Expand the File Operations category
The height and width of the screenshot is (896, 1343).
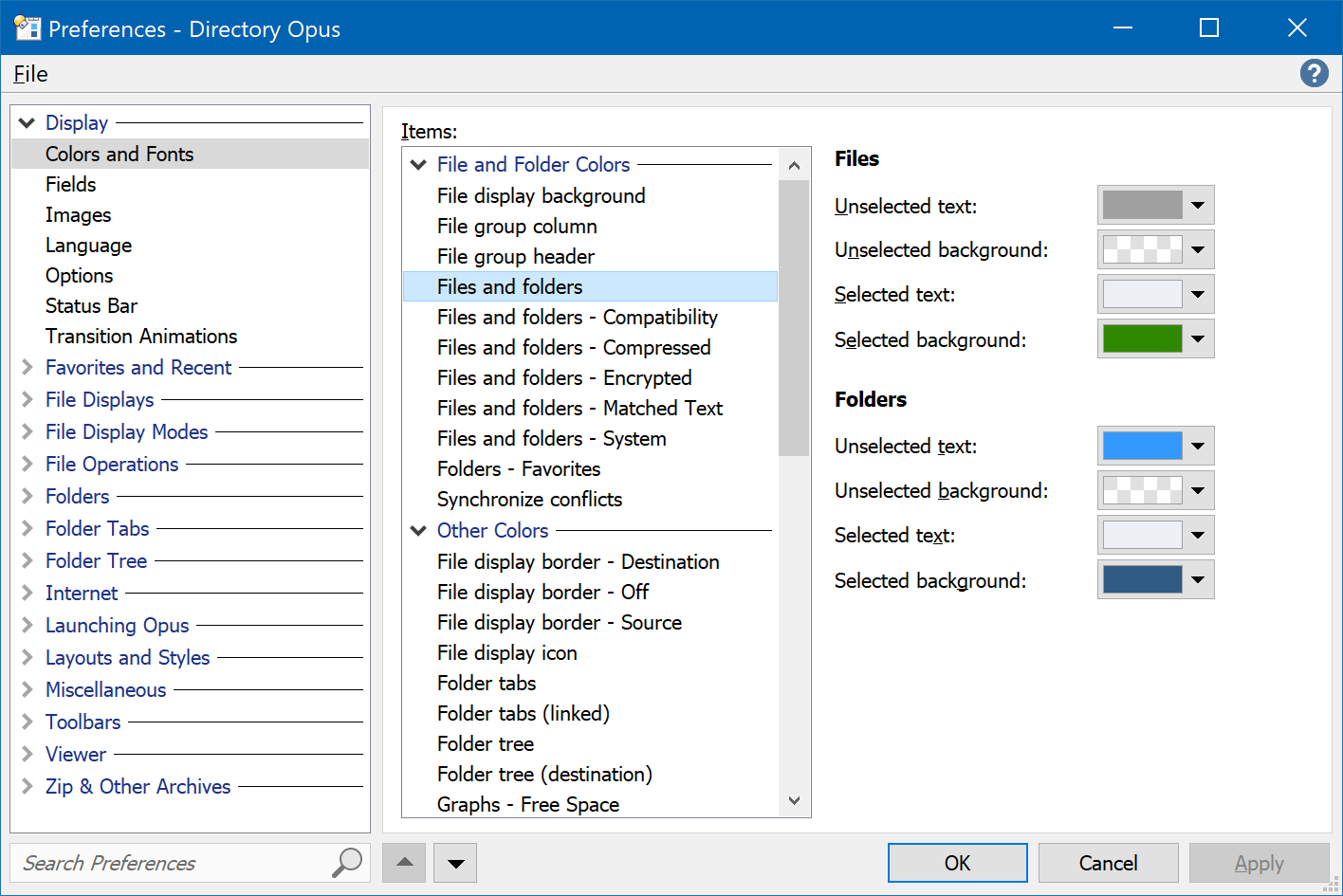tap(28, 464)
